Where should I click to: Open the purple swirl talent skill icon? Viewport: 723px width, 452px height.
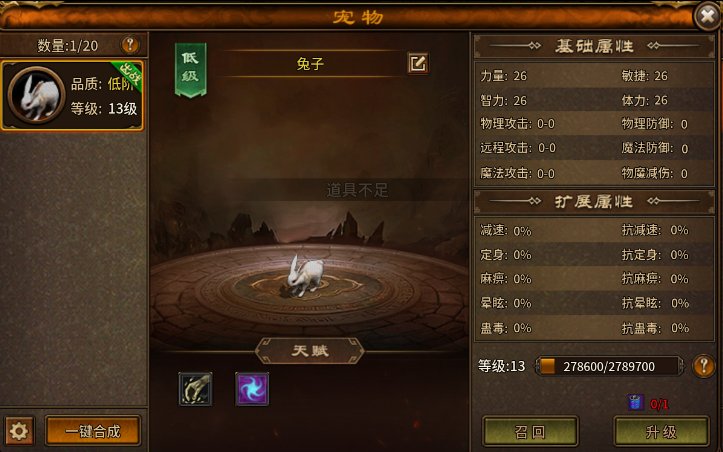click(x=252, y=389)
